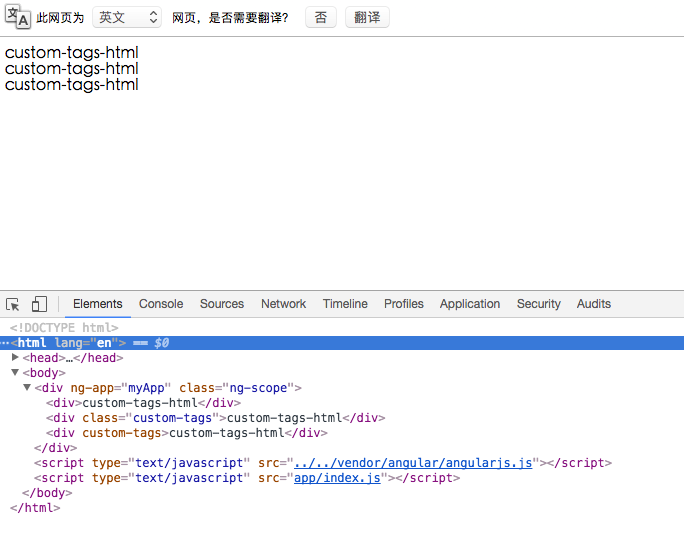Open the Security tab
Viewport: 684px width, 551px height.
click(x=539, y=304)
